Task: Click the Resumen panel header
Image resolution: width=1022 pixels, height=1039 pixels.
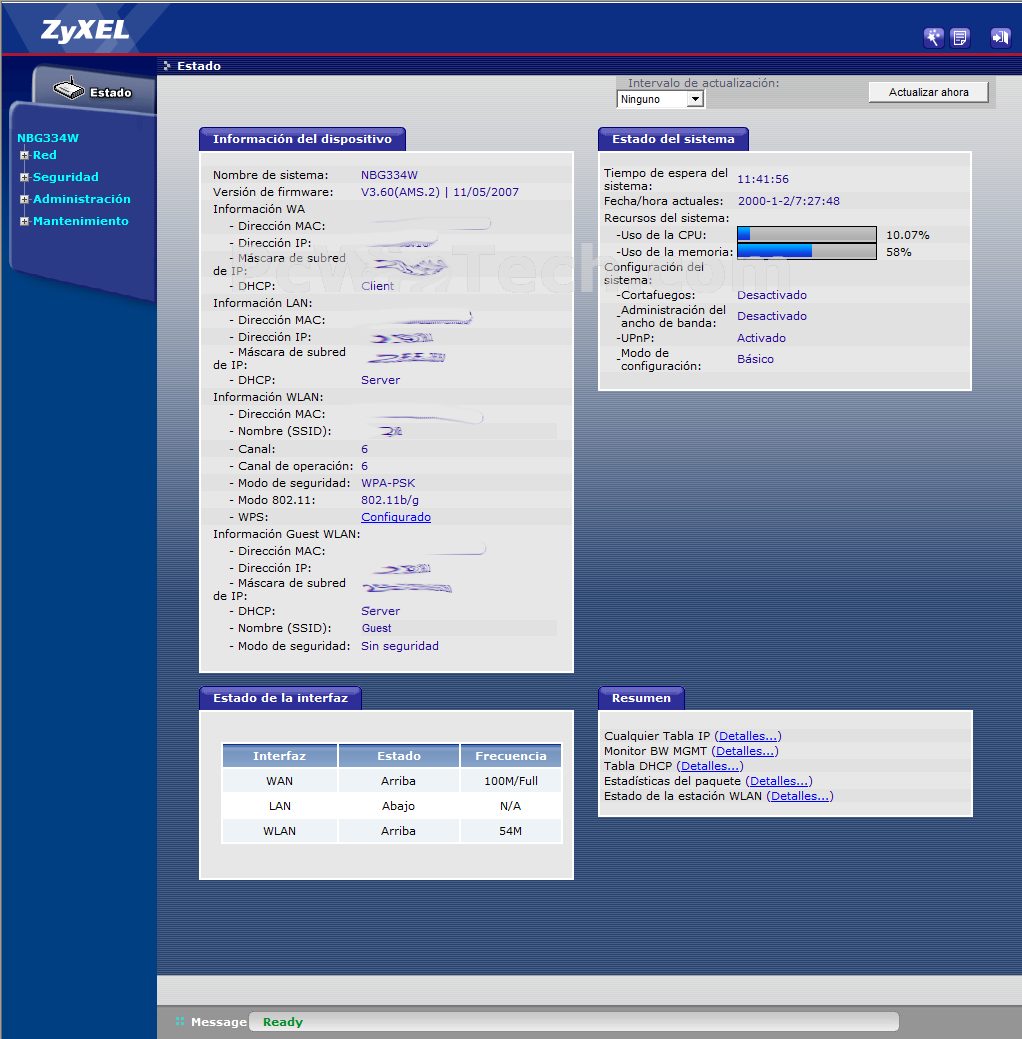Action: 641,698
